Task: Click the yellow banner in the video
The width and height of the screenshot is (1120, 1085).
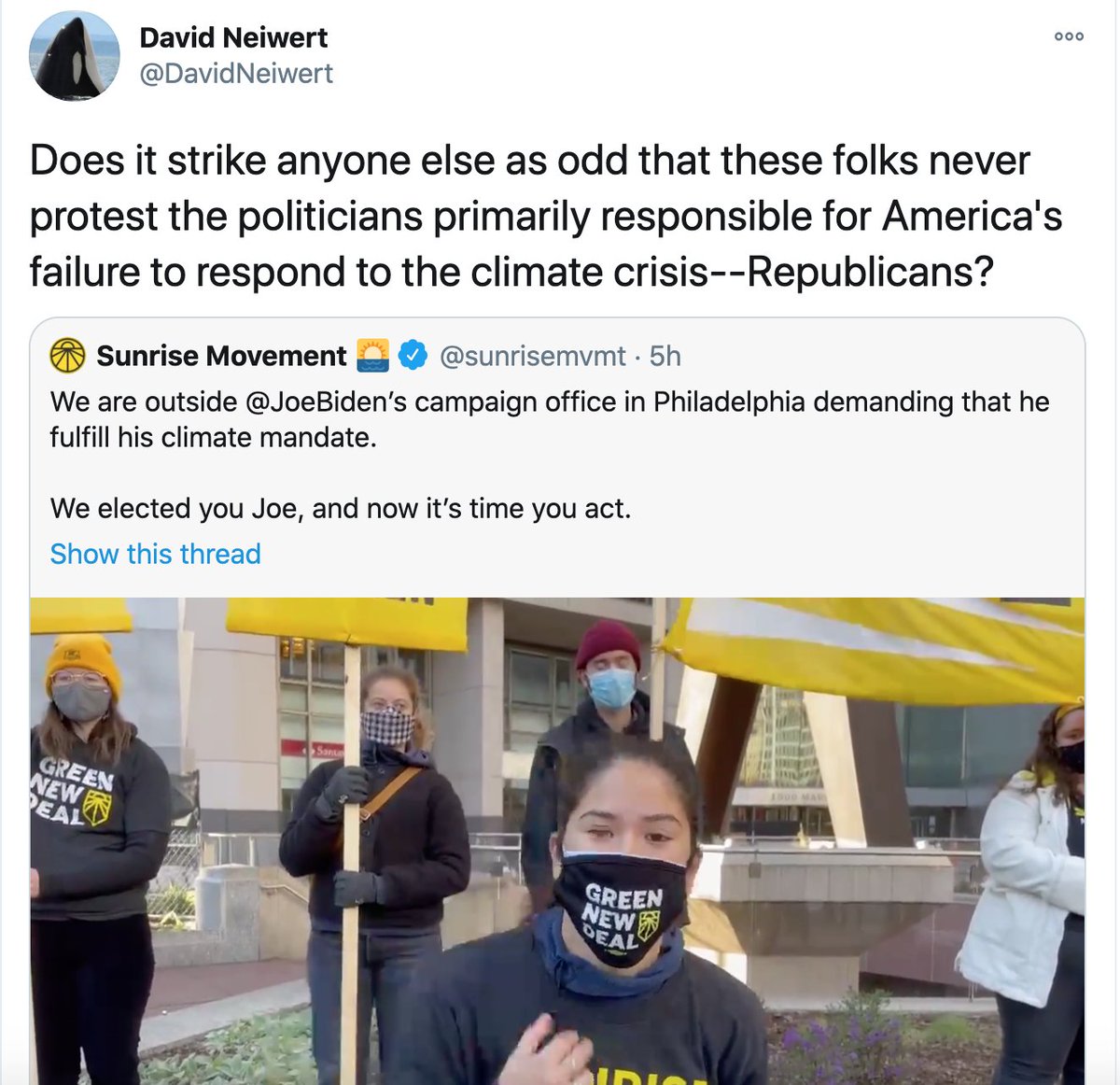Action: point(875,648)
